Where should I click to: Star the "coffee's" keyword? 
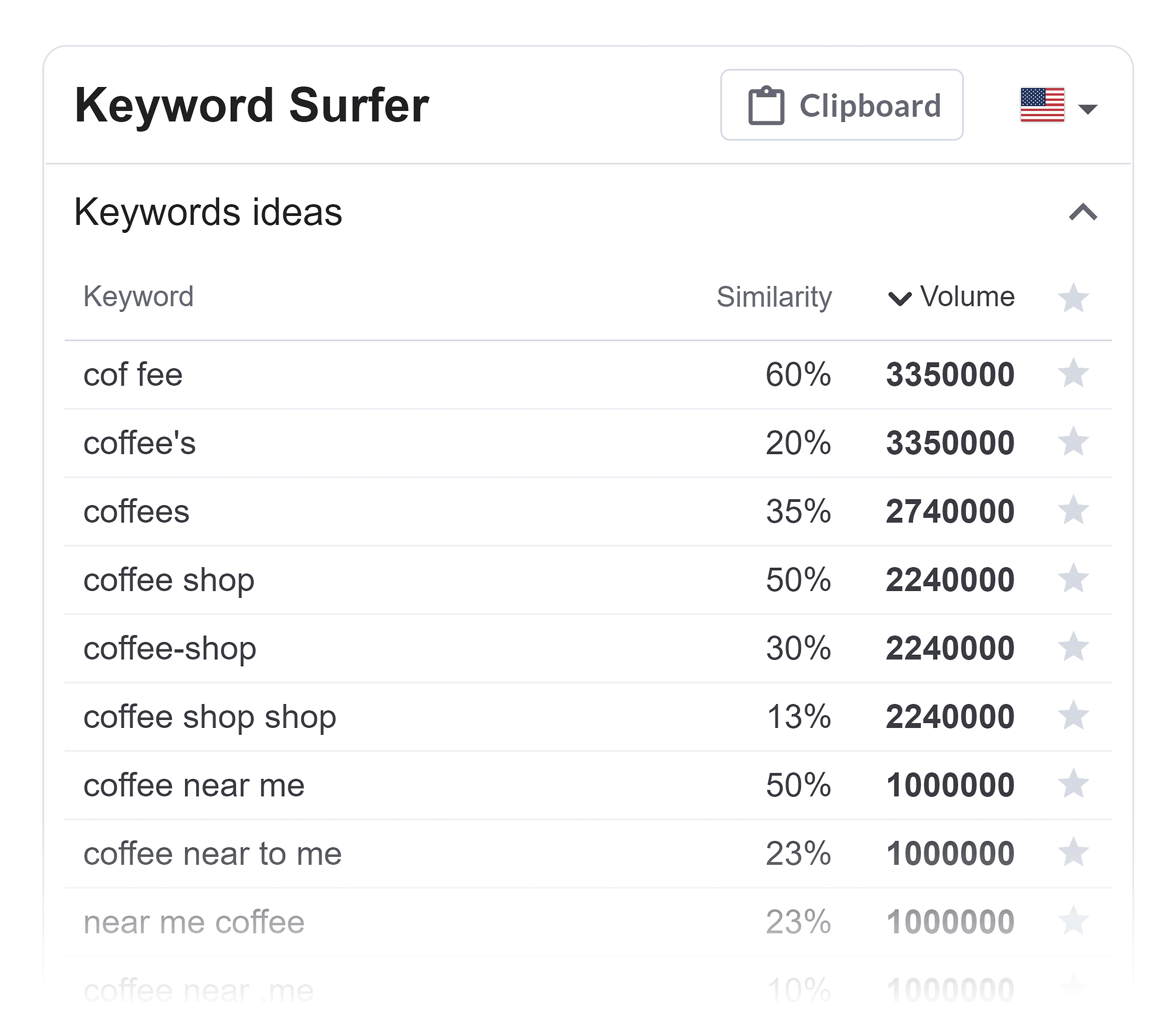tap(1073, 442)
